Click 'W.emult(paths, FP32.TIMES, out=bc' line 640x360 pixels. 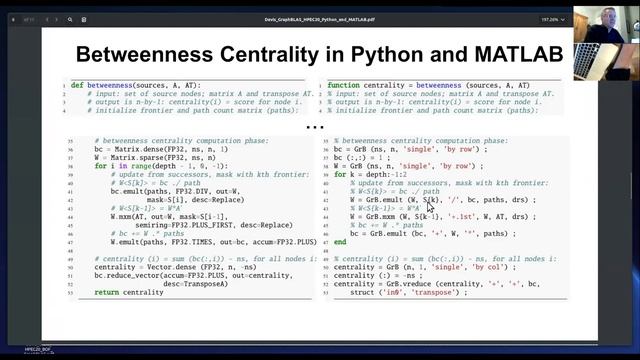pos(213,242)
